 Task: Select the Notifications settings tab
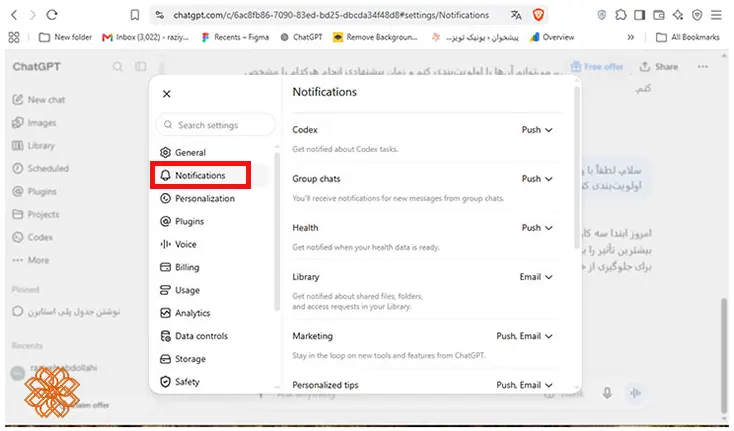pyautogui.click(x=200, y=175)
